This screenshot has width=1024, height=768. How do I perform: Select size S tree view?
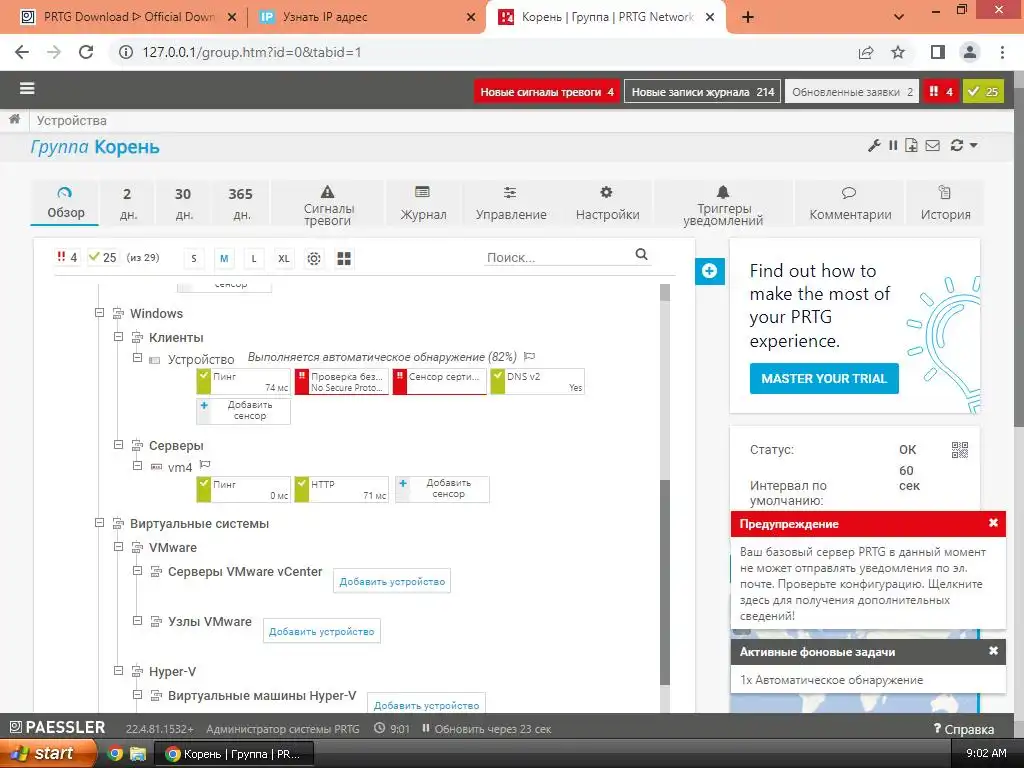point(193,259)
